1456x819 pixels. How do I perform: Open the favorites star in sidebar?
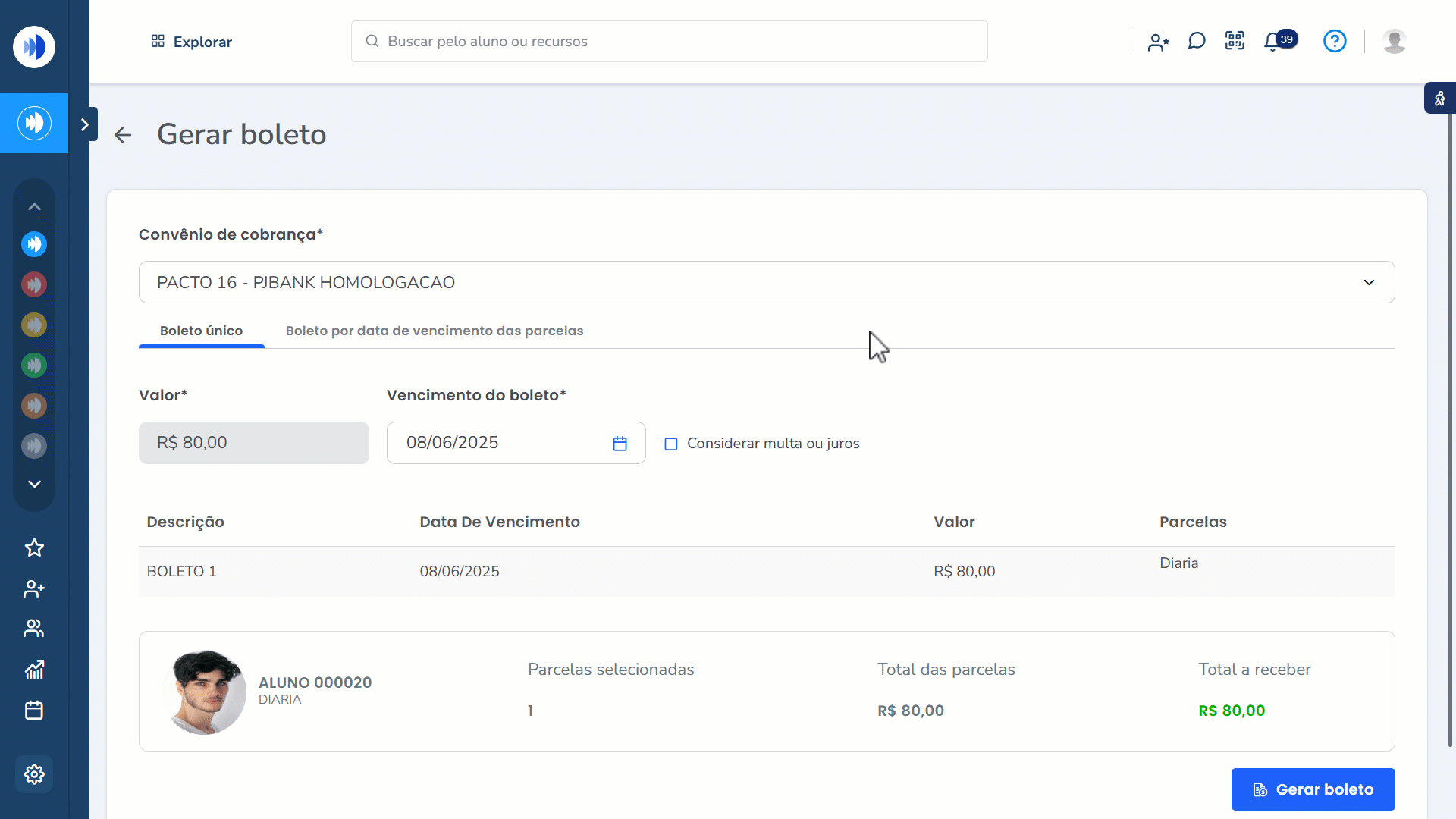tap(34, 548)
